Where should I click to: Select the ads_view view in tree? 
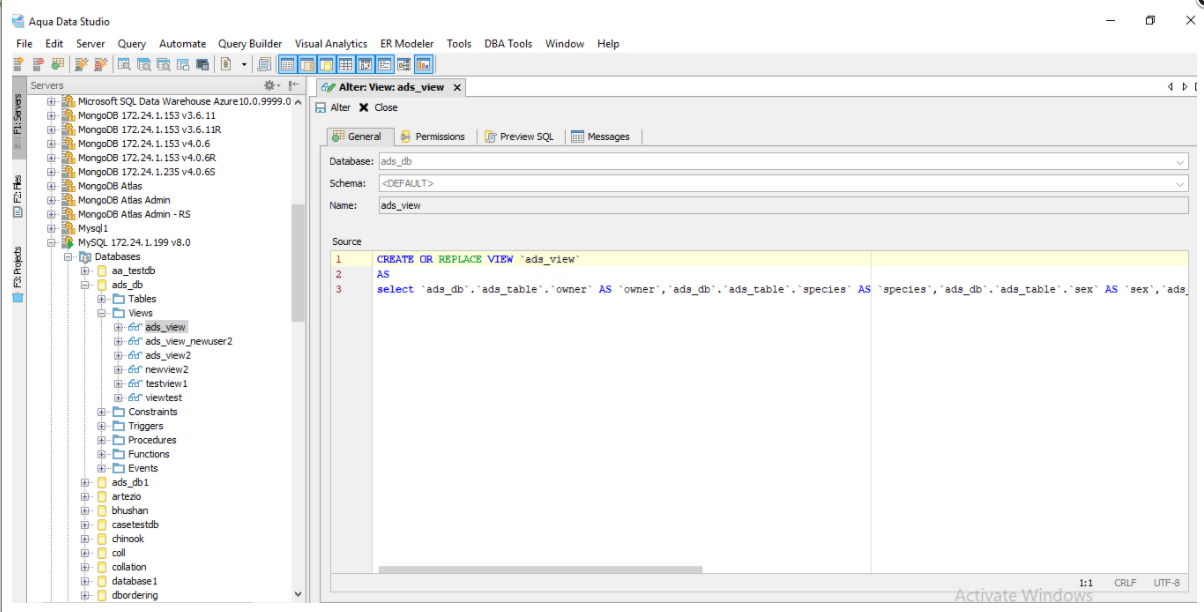[165, 327]
